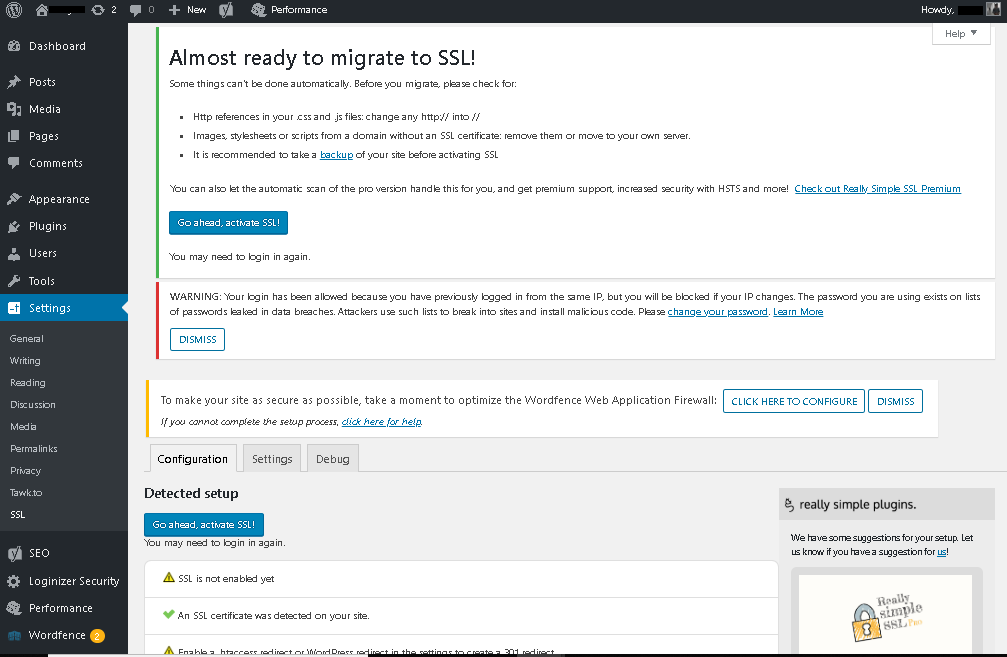Viewport: 1007px width, 657px height.
Task: Open Media settings submenu item
Action: 23,426
